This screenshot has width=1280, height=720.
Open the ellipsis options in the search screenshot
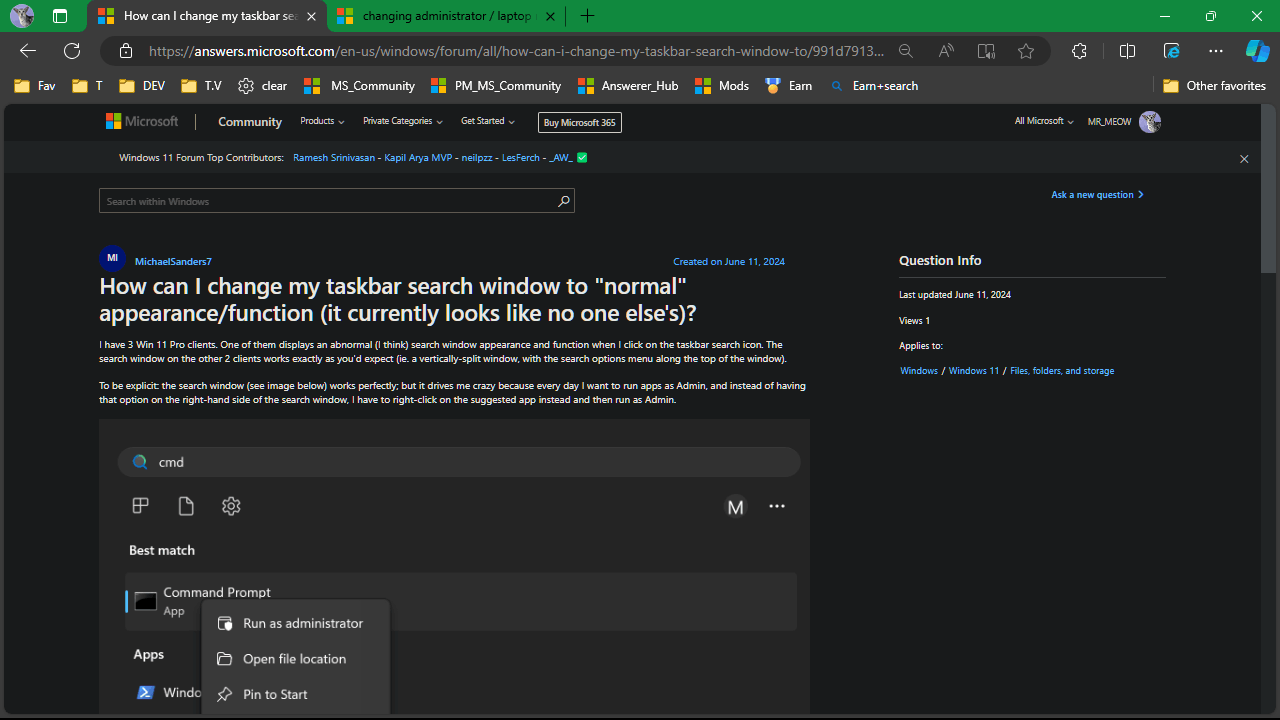(777, 507)
